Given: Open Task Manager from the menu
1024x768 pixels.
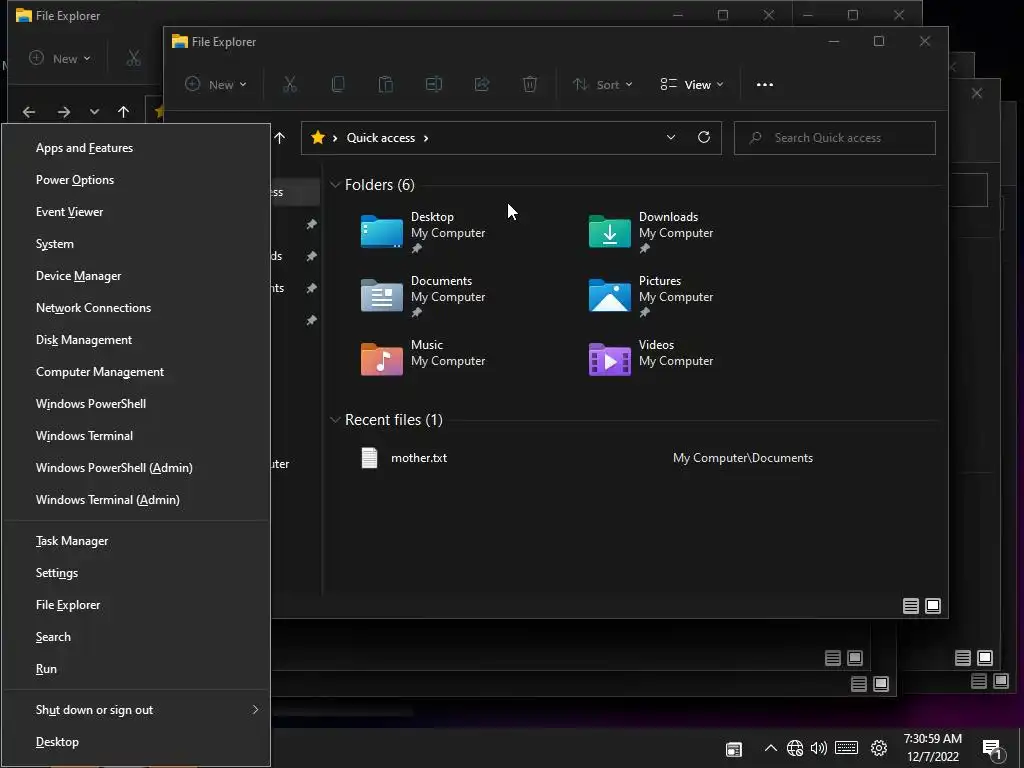Looking at the screenshot, I should [x=136, y=541].
